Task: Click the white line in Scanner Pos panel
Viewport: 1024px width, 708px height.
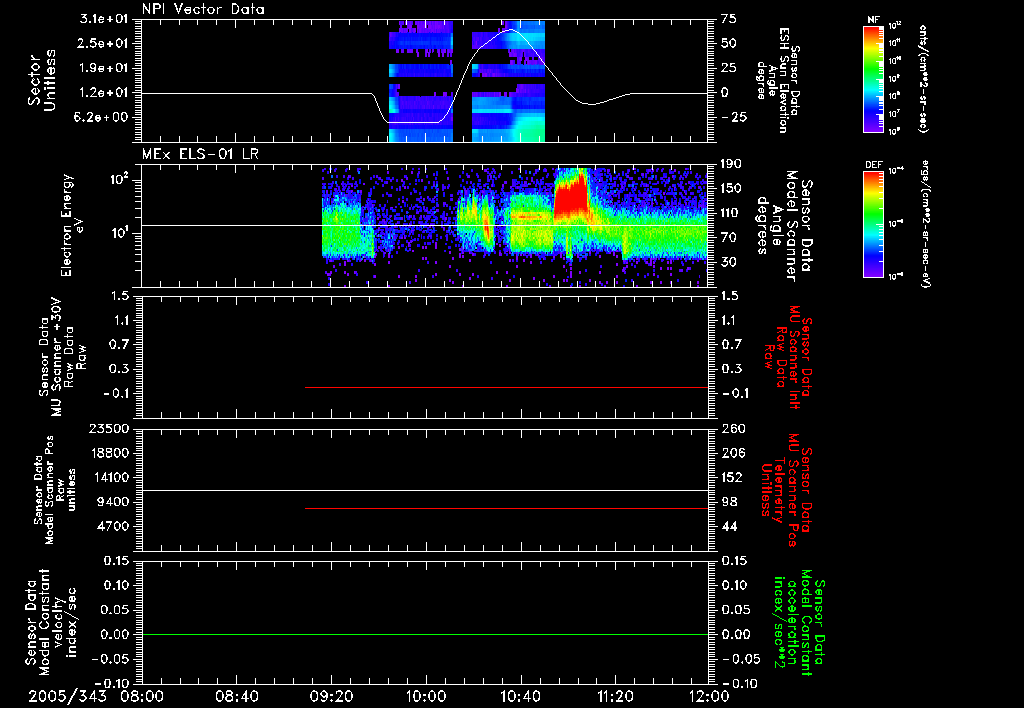Action: tap(425, 490)
